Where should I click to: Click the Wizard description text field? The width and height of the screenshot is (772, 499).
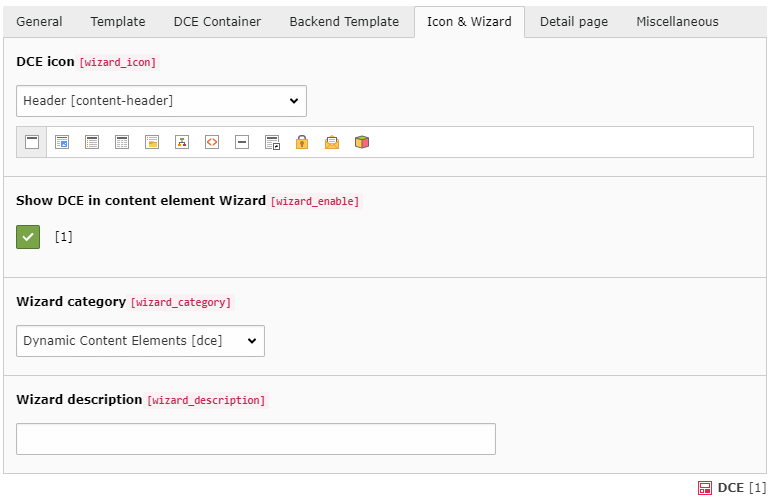pyautogui.click(x=256, y=439)
